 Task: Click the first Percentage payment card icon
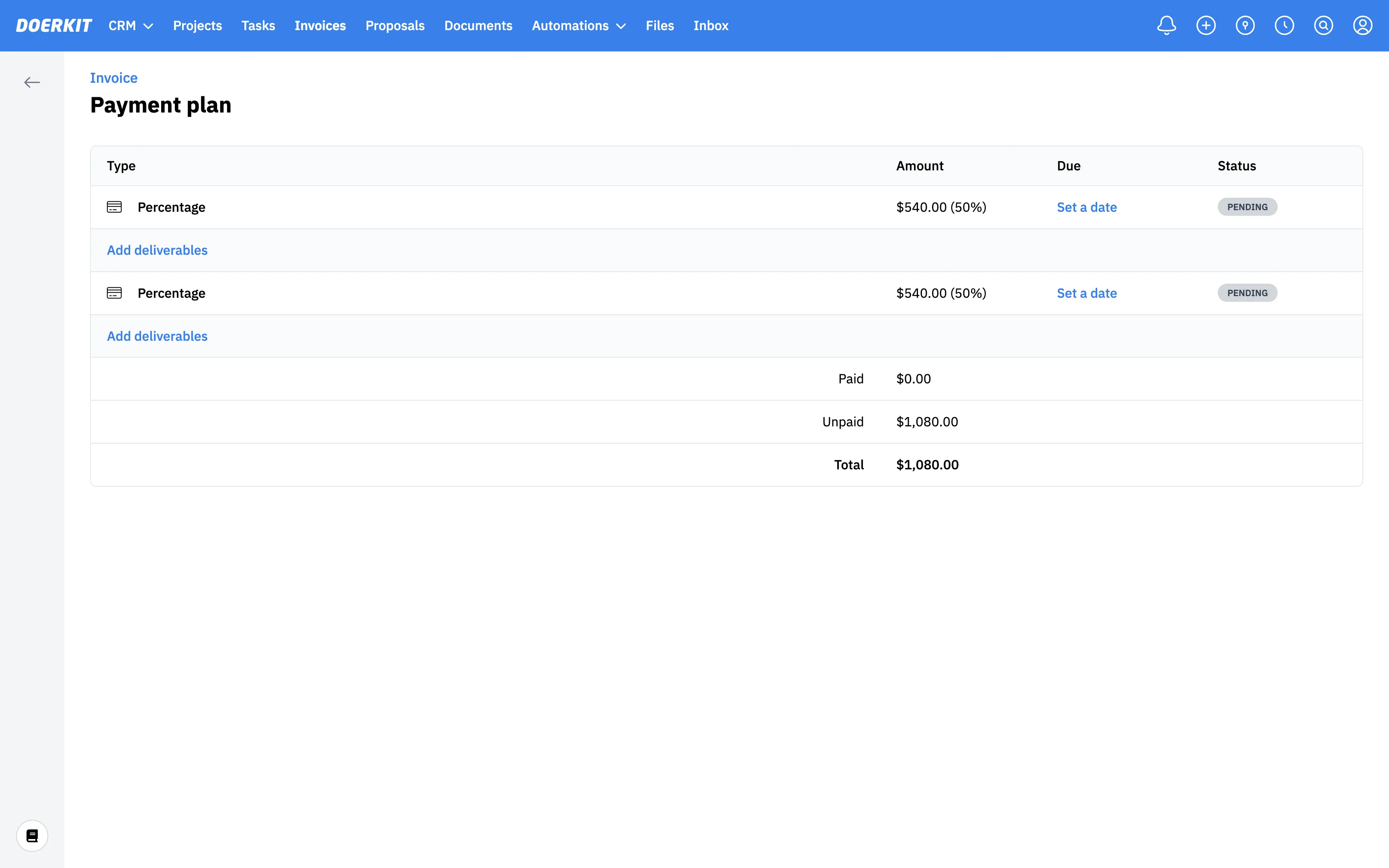pyautogui.click(x=114, y=207)
